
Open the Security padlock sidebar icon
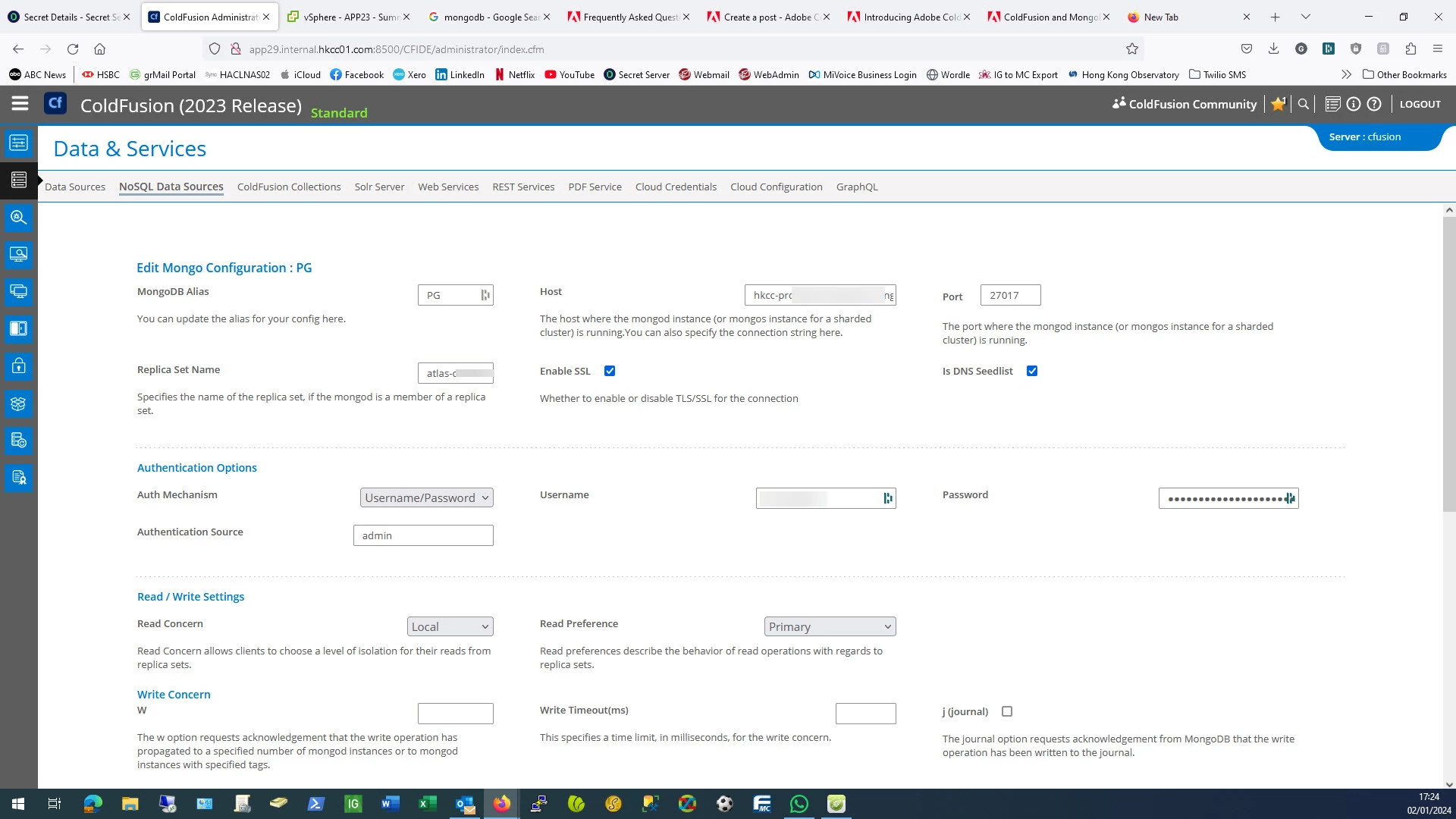(x=19, y=366)
